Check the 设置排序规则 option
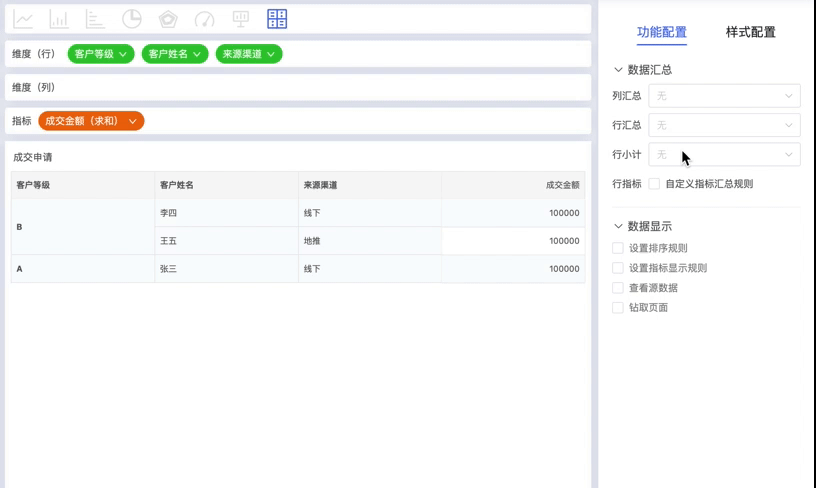Image resolution: width=816 pixels, height=488 pixels. click(x=618, y=248)
